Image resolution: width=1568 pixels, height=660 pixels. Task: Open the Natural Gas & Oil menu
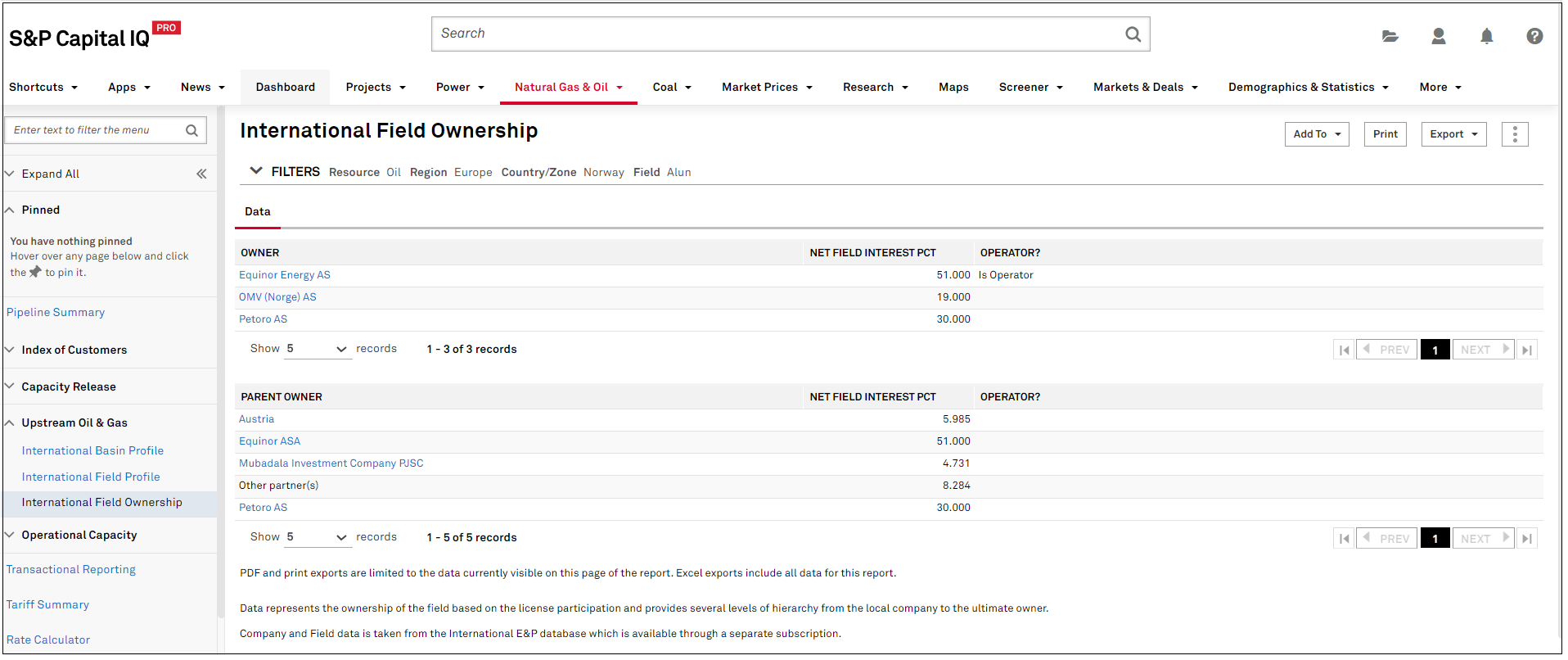569,88
